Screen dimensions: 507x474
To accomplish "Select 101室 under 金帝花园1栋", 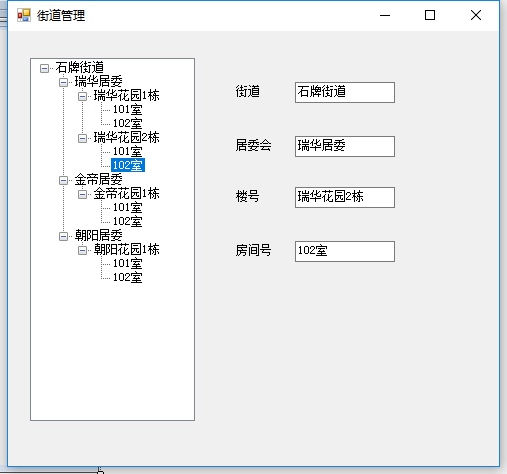I will coord(127,207).
